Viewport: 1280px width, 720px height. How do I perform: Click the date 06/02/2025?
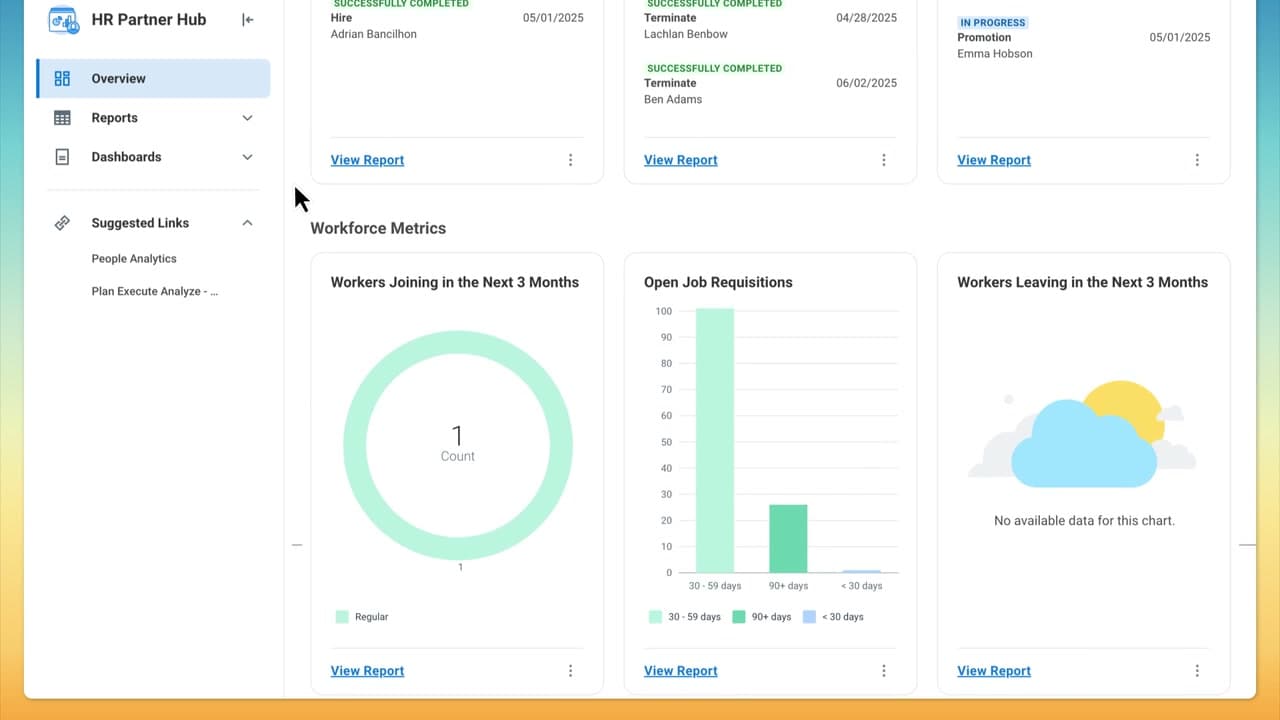pos(867,83)
